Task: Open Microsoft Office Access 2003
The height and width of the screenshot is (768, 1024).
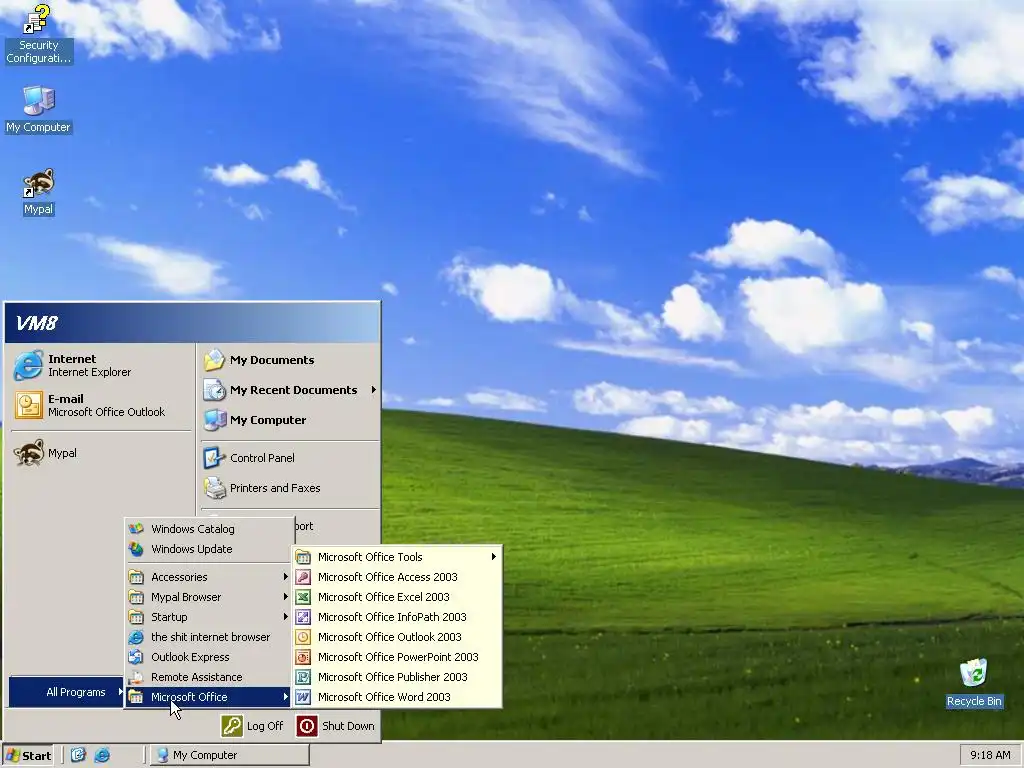Action: pos(396,577)
